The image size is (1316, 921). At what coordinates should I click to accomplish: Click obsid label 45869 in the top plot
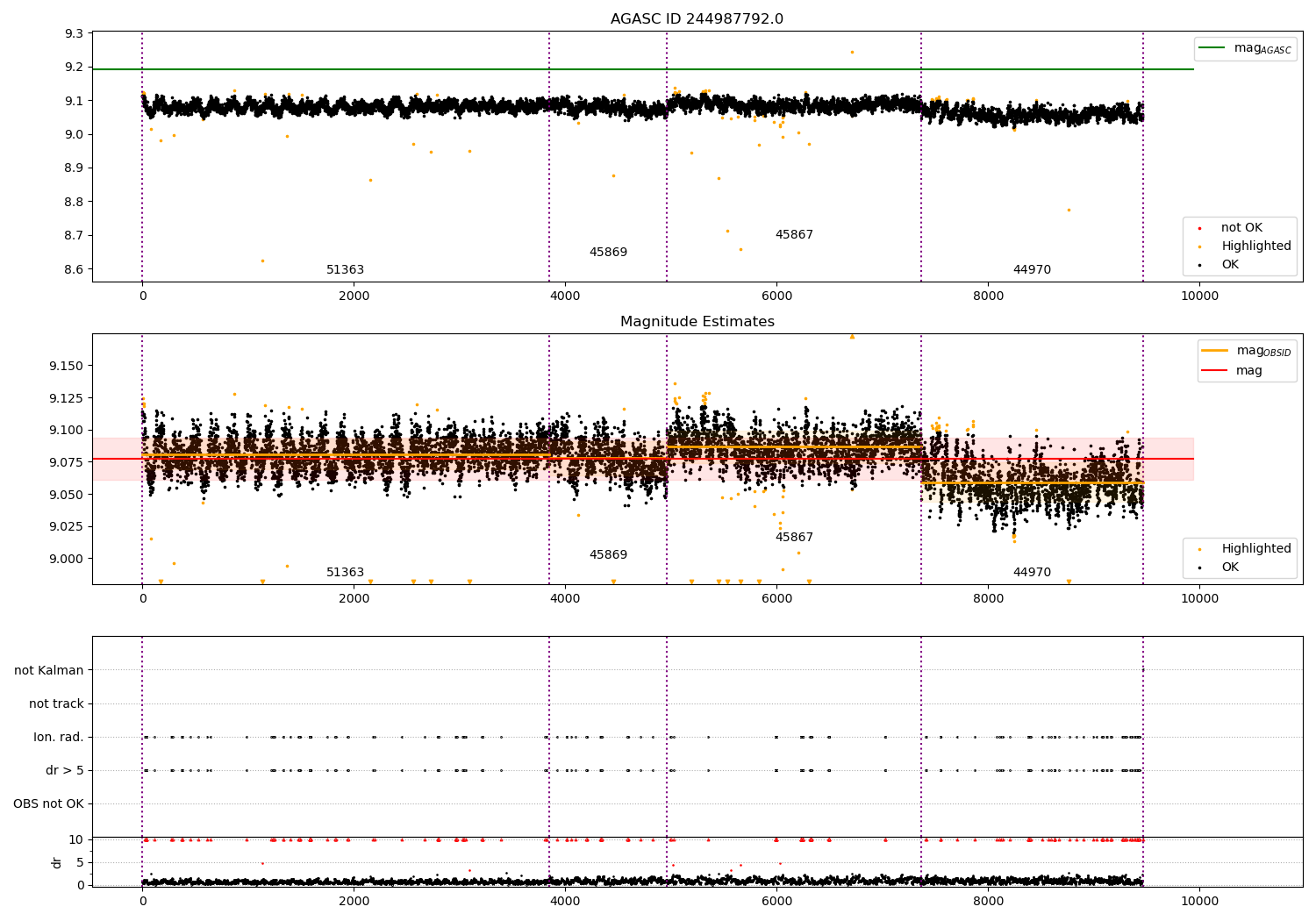coord(608,253)
